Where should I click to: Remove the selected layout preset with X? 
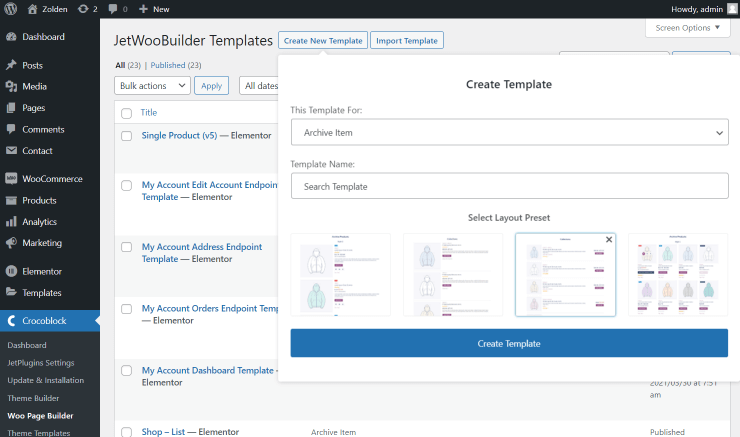[609, 239]
